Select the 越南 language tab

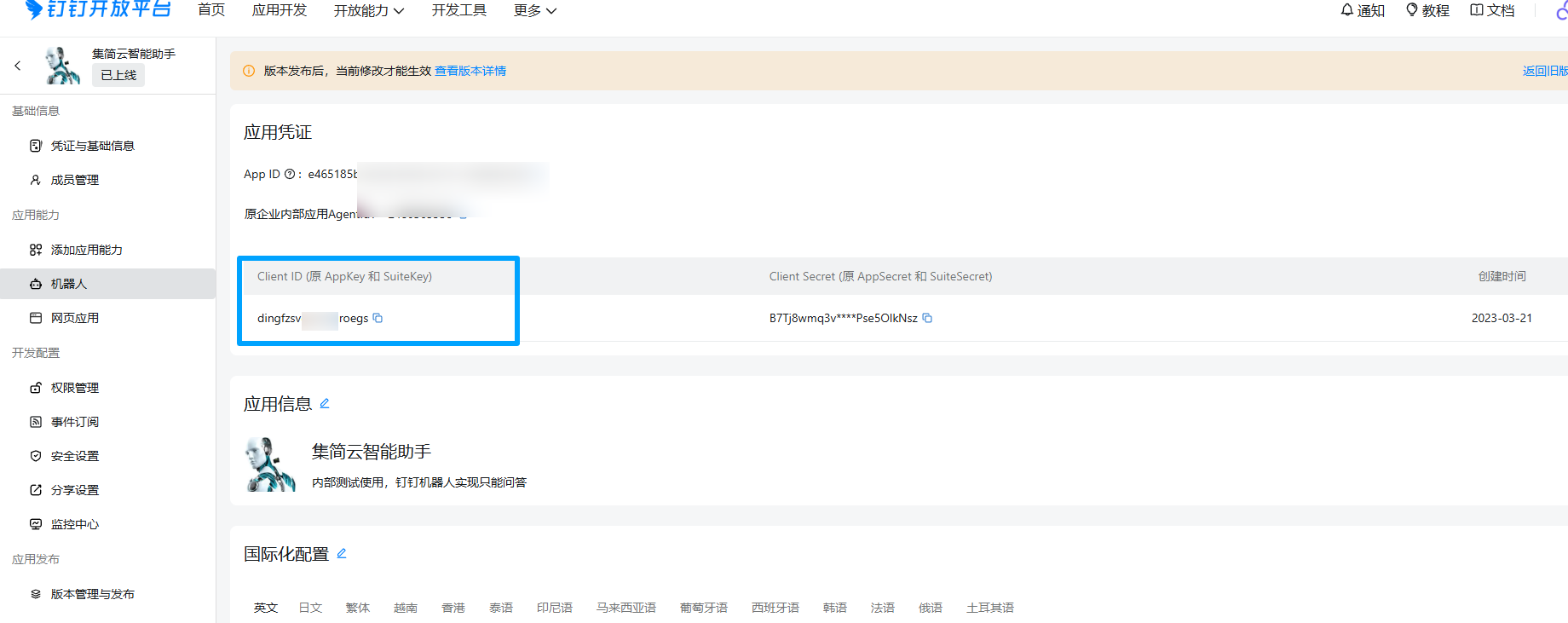406,608
